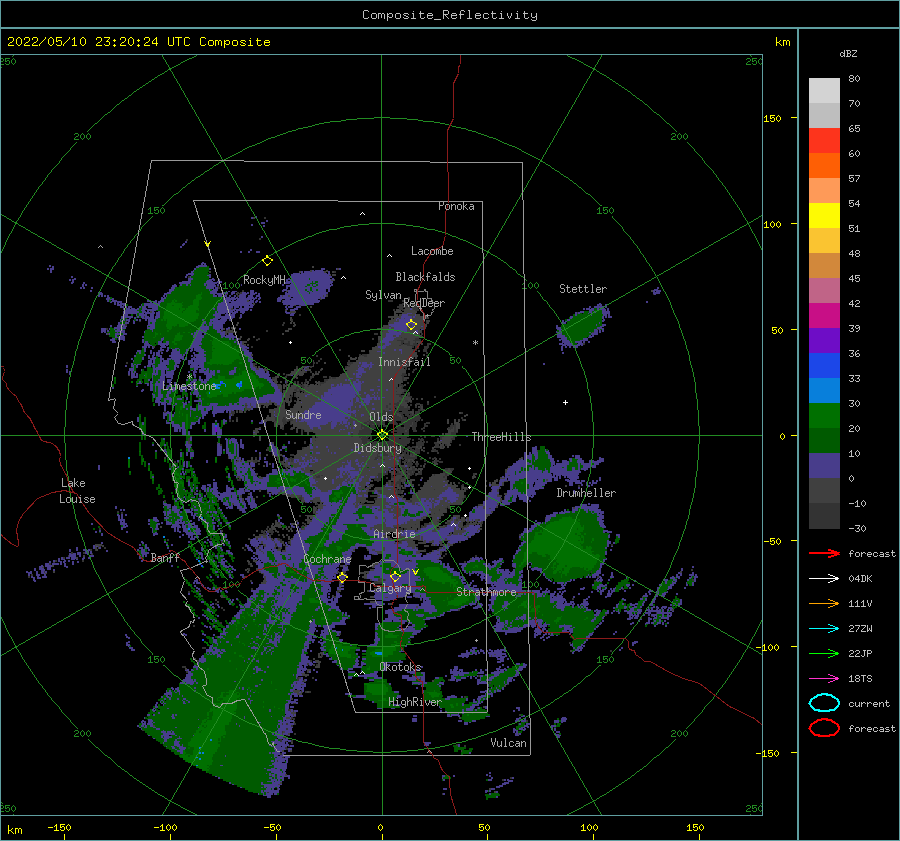Select the dark gray -10 dBZ swatch

[824, 515]
